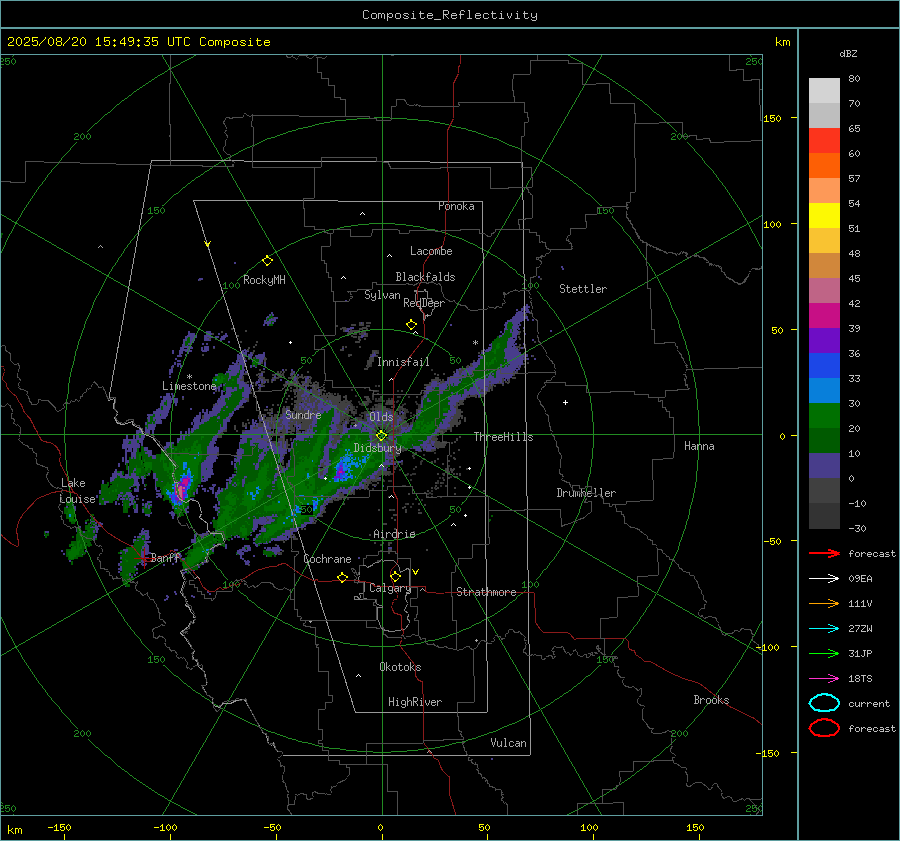The height and width of the screenshot is (841, 900).
Task: Click the 'Calgary' city label
Action: 390,588
